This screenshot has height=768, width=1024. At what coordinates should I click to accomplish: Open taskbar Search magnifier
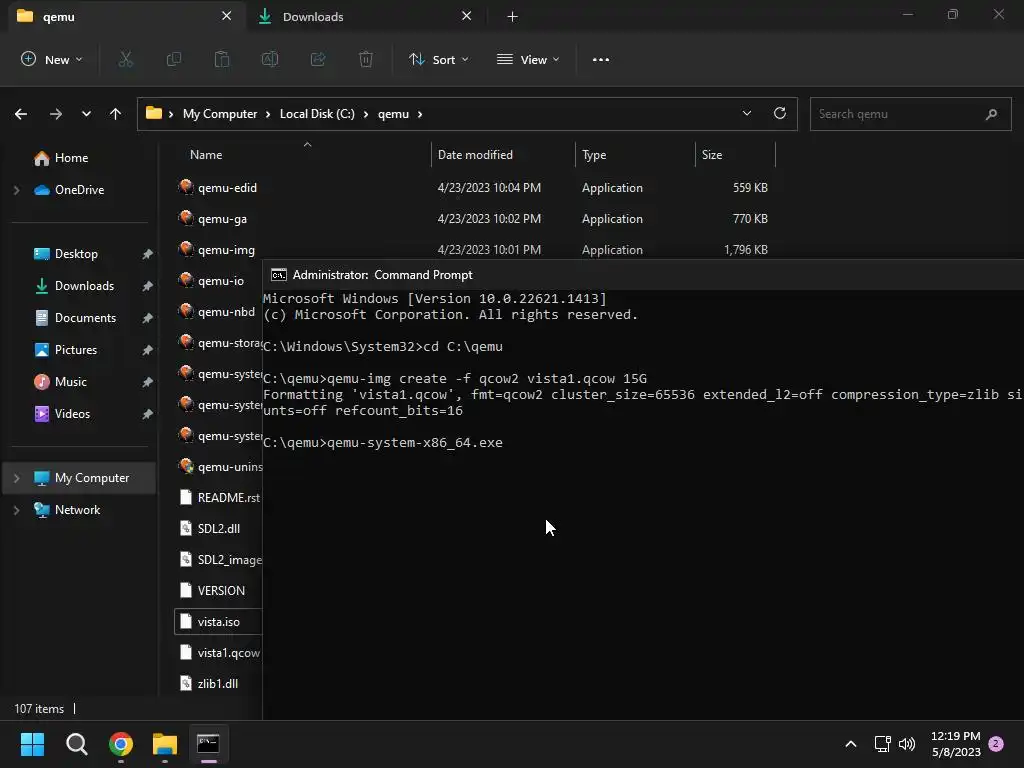click(76, 743)
